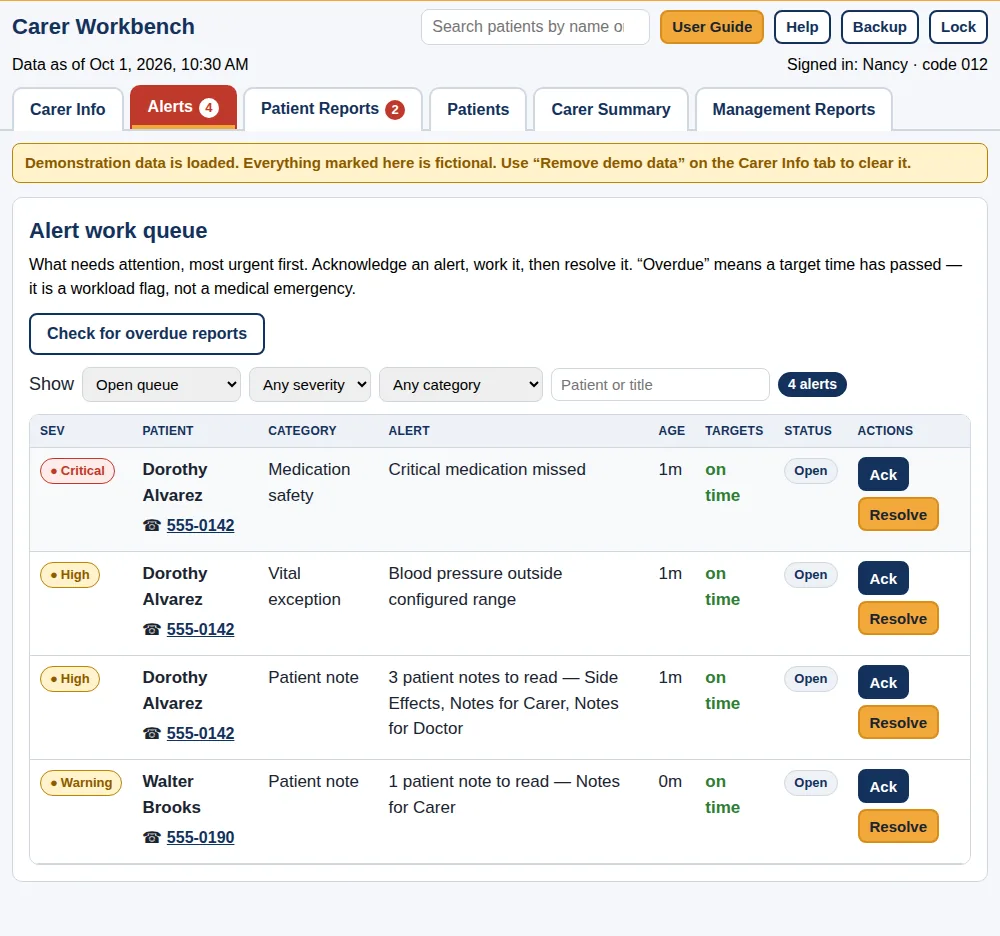Switch to the Alerts tab

pos(183,107)
